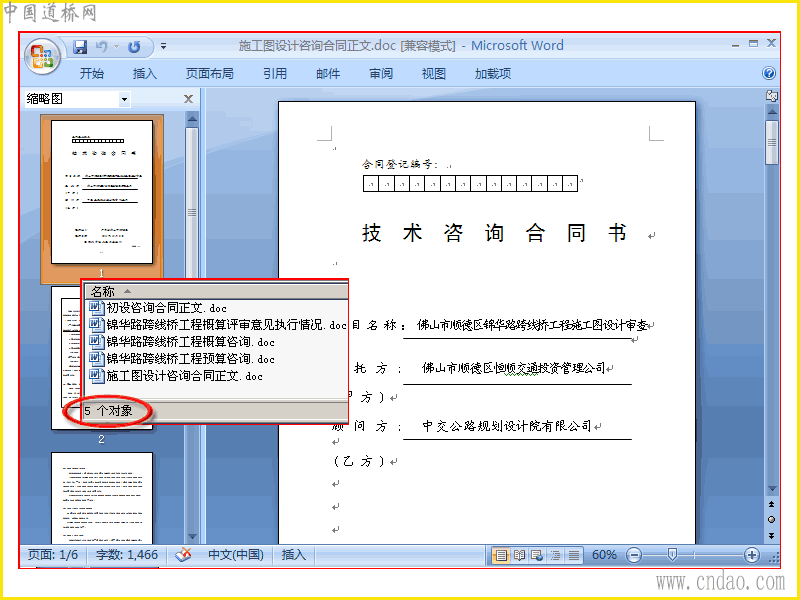Open the 插入 ribbon tab
The height and width of the screenshot is (600, 800).
click(x=144, y=73)
